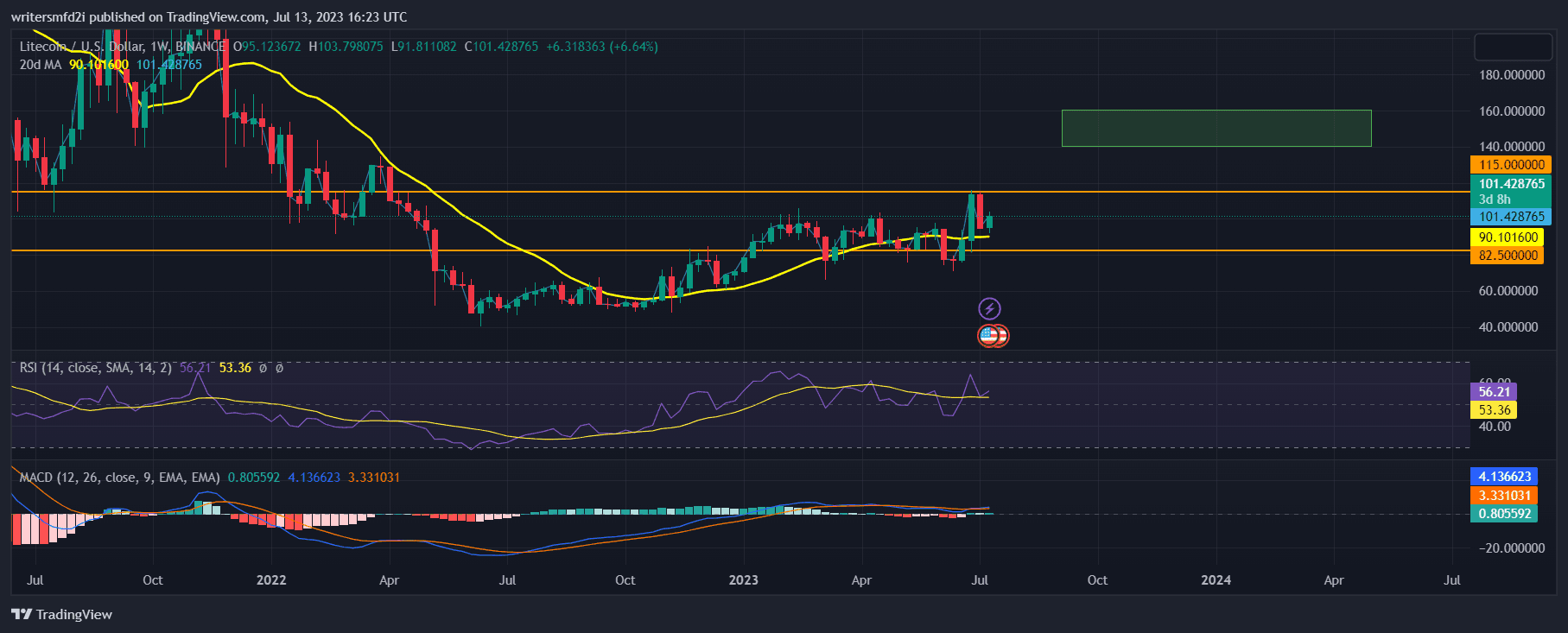This screenshot has height=633, width=1568.
Task: Click the orange 3.331031 signal label
Action: (x=1504, y=496)
